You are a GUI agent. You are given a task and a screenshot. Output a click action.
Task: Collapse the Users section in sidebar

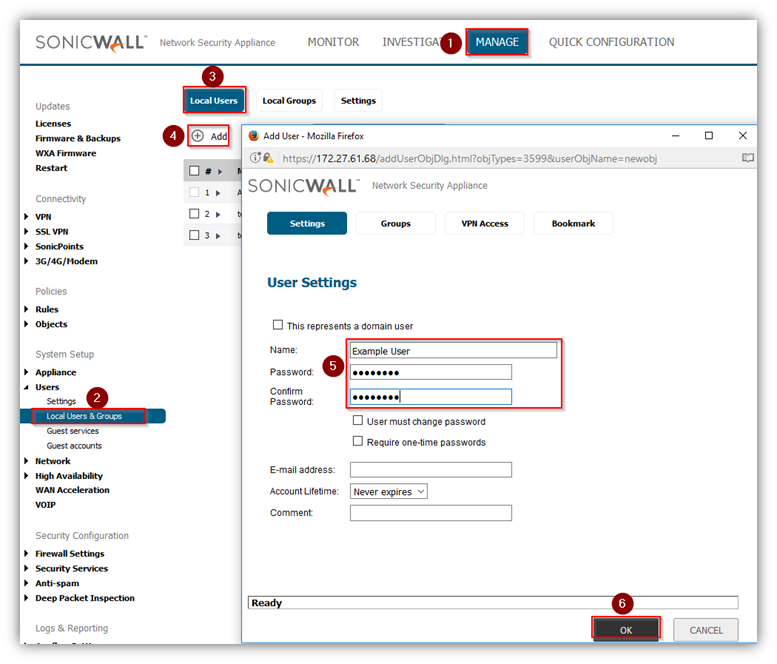26,387
